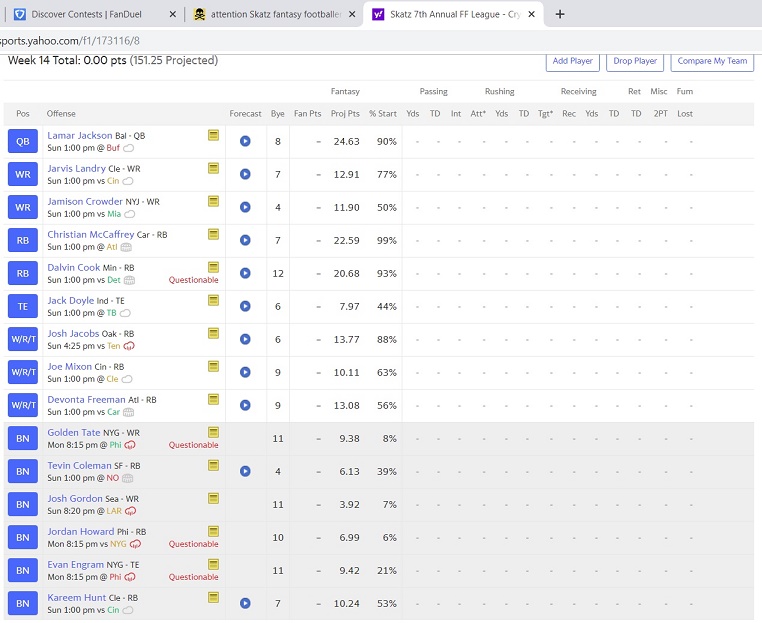This screenshot has width=762, height=623.
Task: Open Jamison Crowder's player notes icon
Action: pos(213,201)
